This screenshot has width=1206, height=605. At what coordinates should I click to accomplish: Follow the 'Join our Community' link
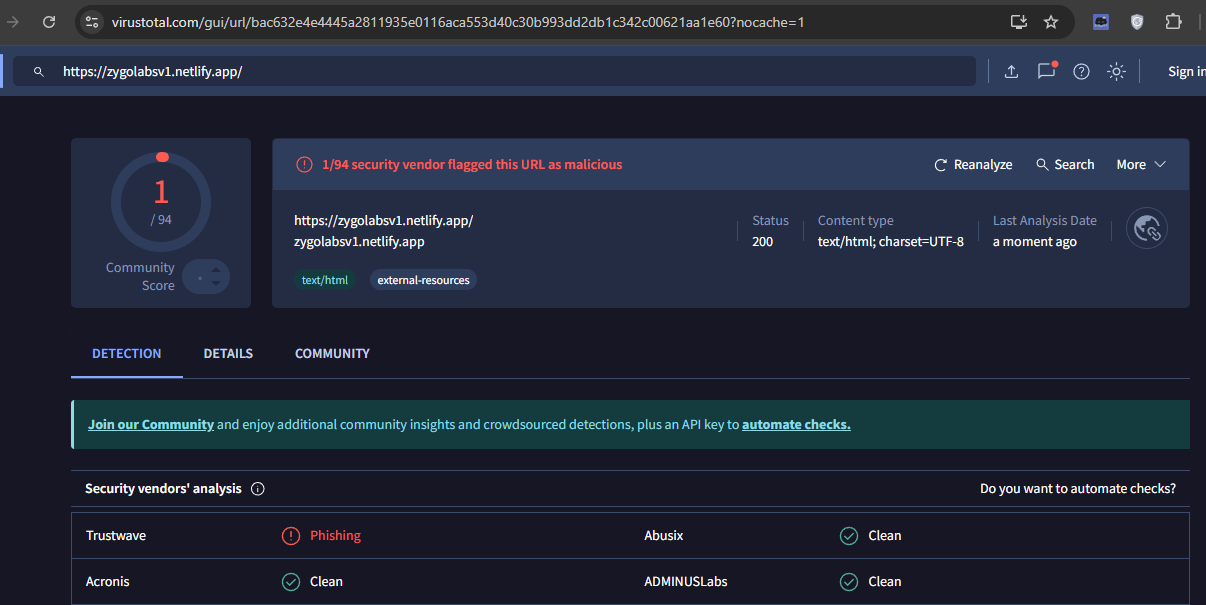coord(151,425)
